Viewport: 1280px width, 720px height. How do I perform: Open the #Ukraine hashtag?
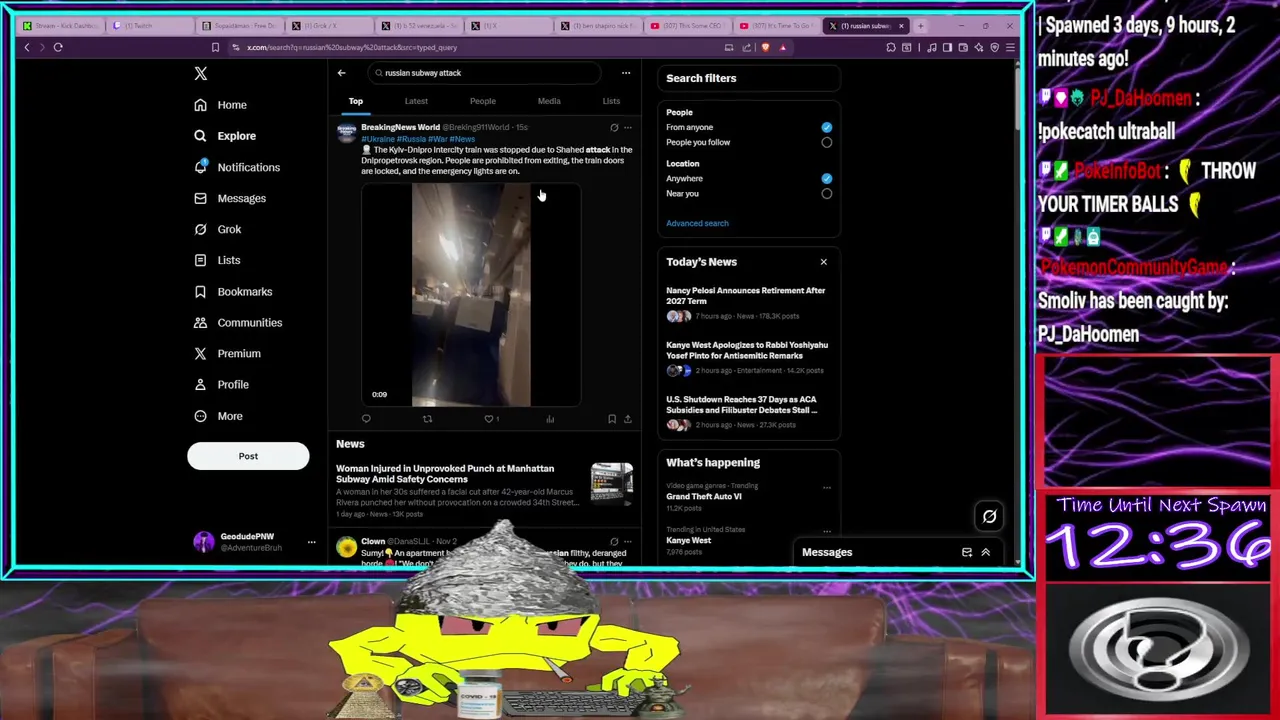(377, 139)
